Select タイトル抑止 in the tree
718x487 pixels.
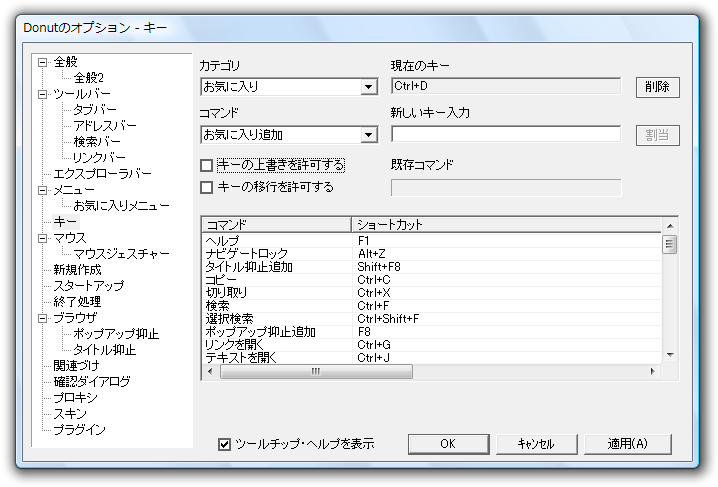click(x=105, y=350)
